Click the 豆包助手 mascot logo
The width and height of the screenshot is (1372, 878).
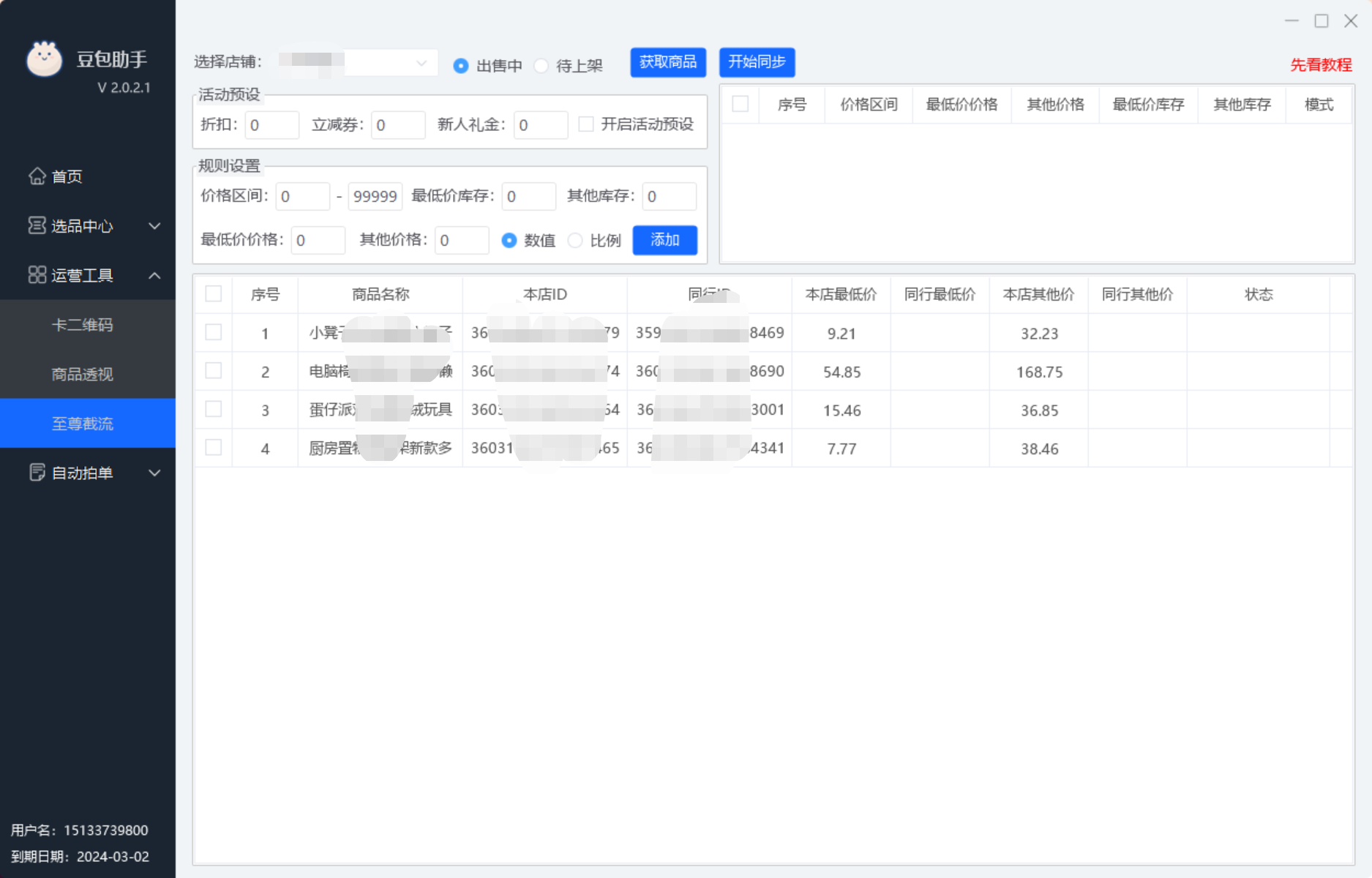tap(44, 59)
